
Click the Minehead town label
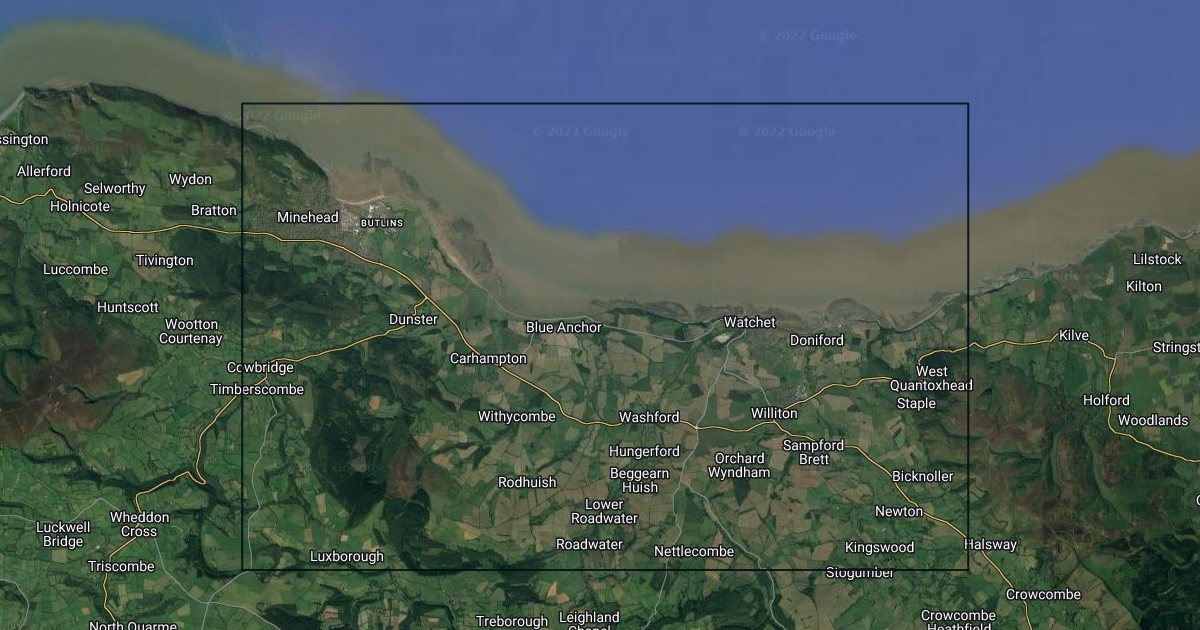point(308,217)
